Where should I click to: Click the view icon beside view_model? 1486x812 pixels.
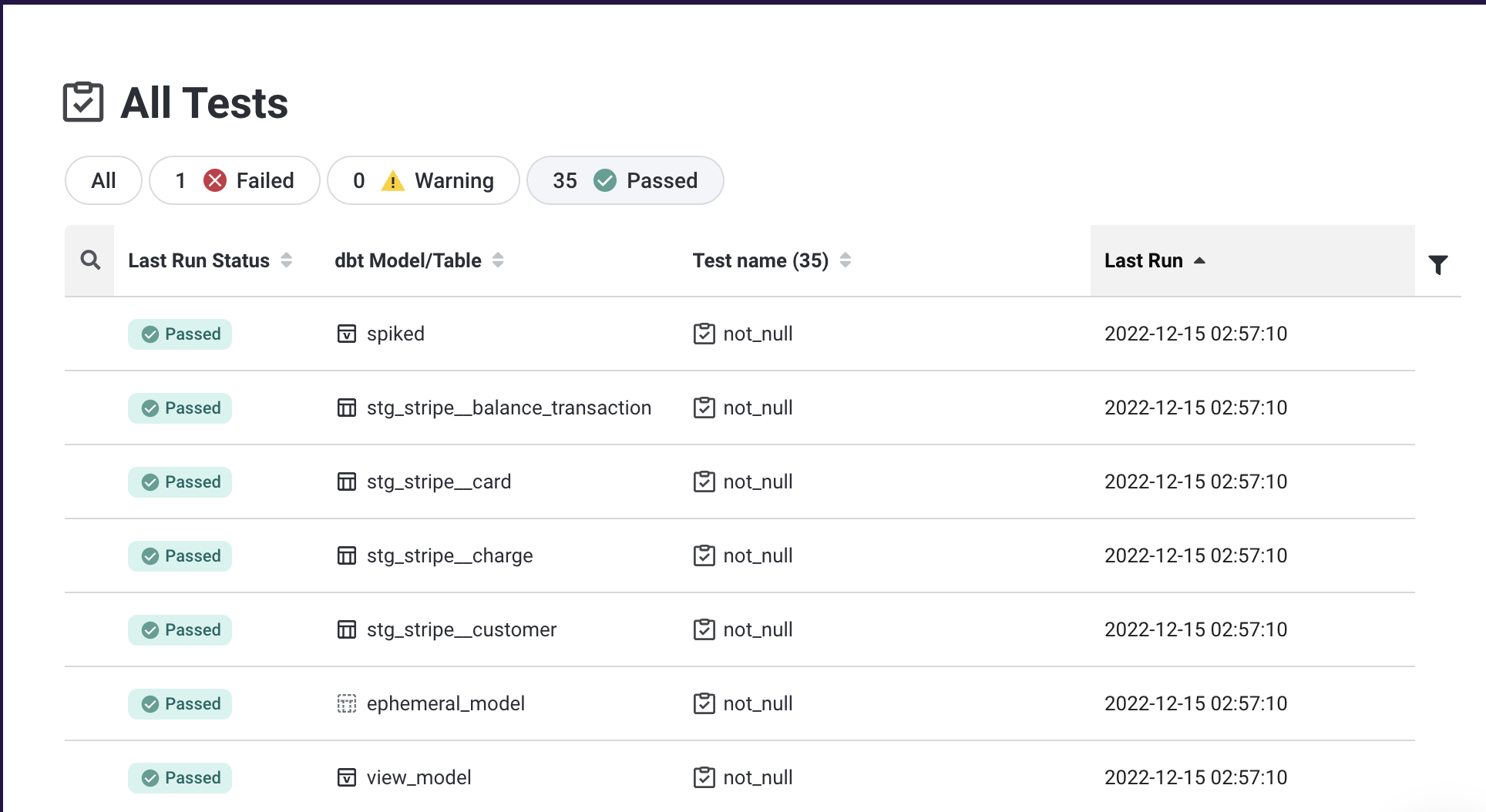347,777
